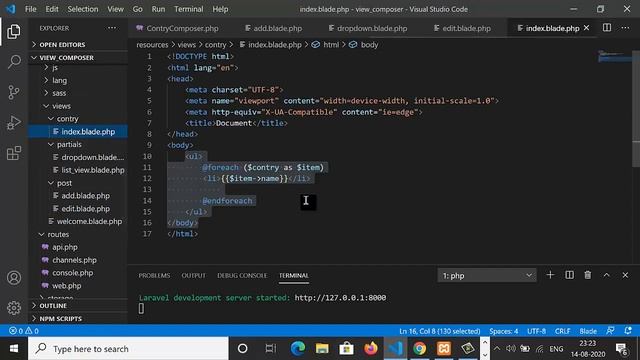
Task: Split the editor to the right
Action: pos(607,28)
